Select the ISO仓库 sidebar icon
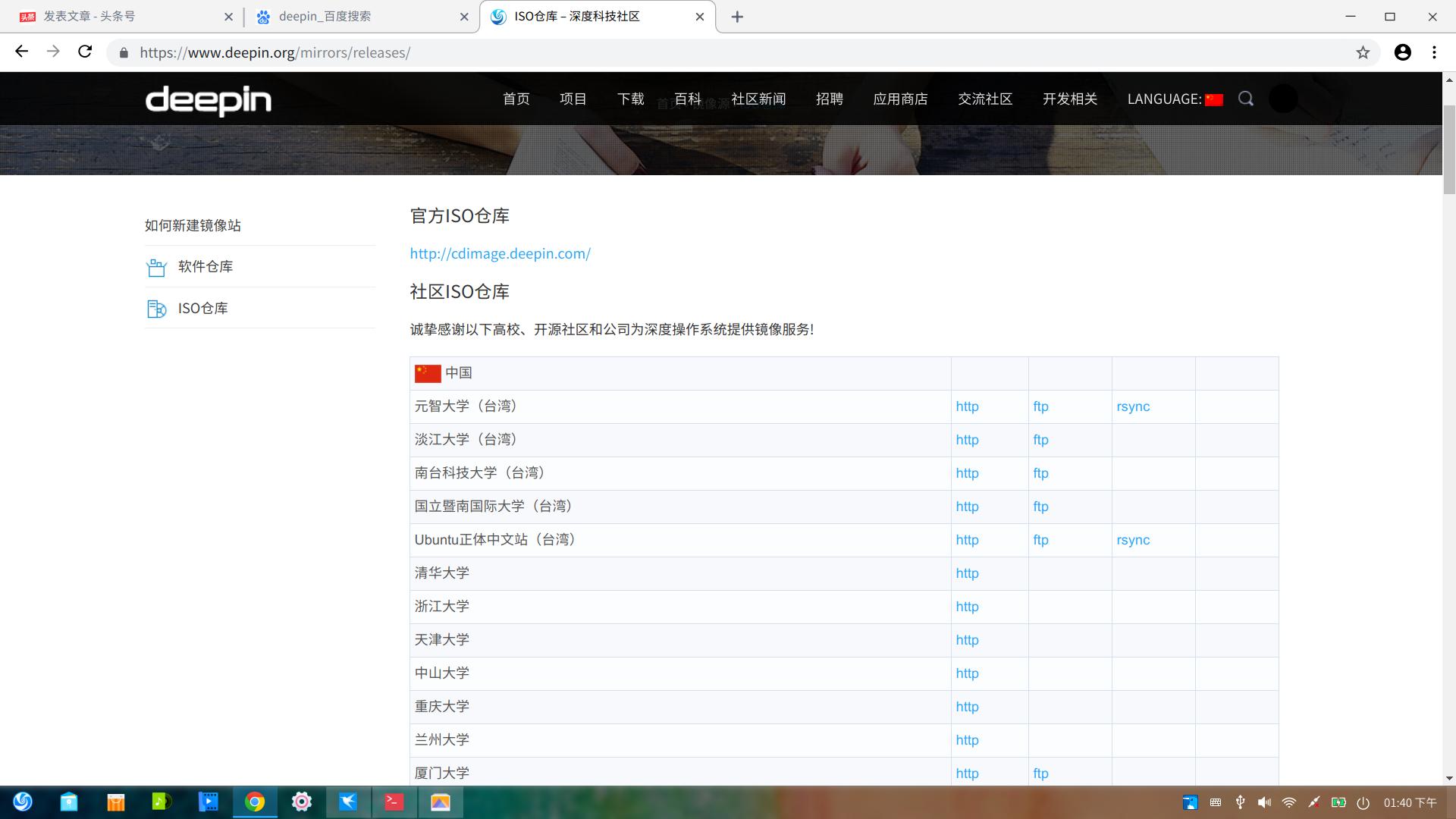 [x=155, y=308]
